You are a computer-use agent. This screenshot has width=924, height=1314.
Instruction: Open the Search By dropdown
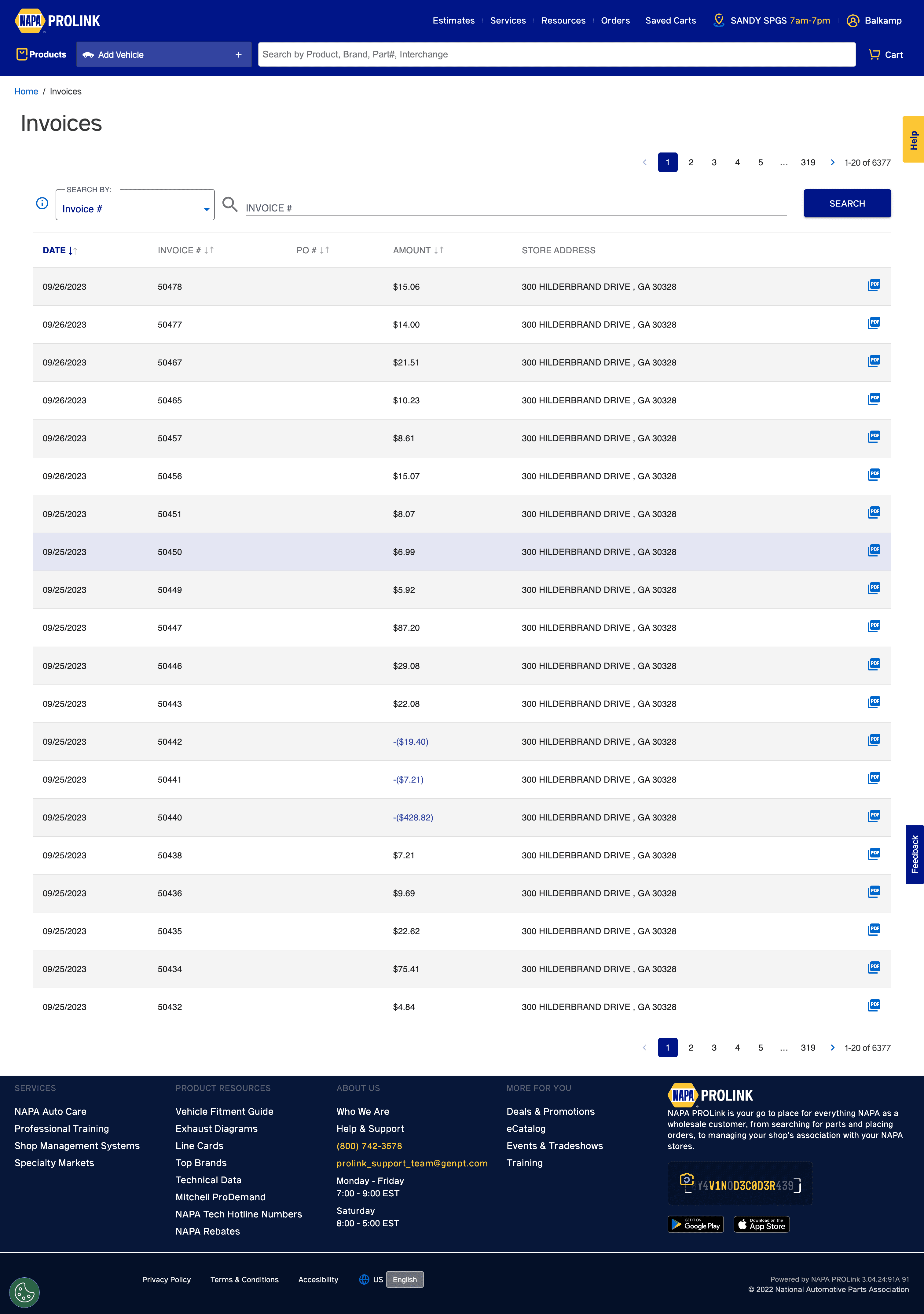coord(135,205)
